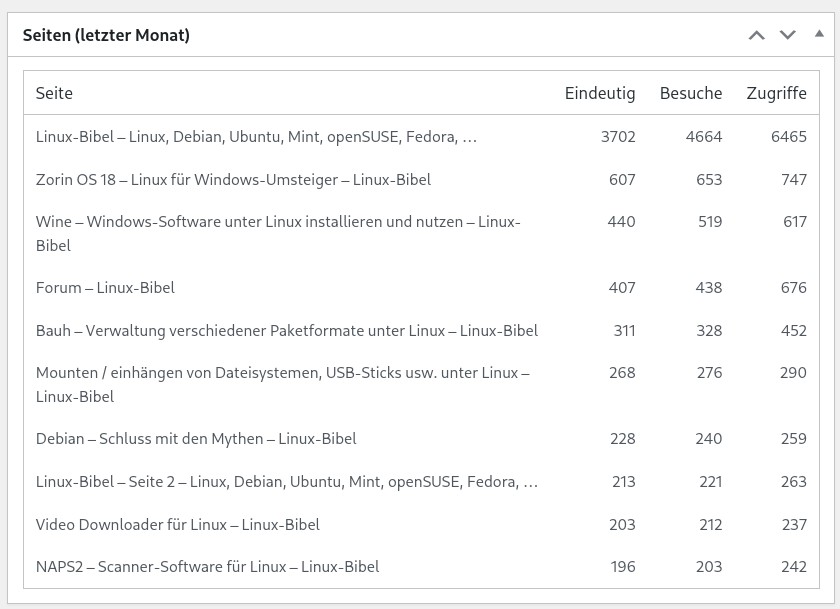Click the Linux-Bibel – Seite 2 entry

click(x=287, y=482)
